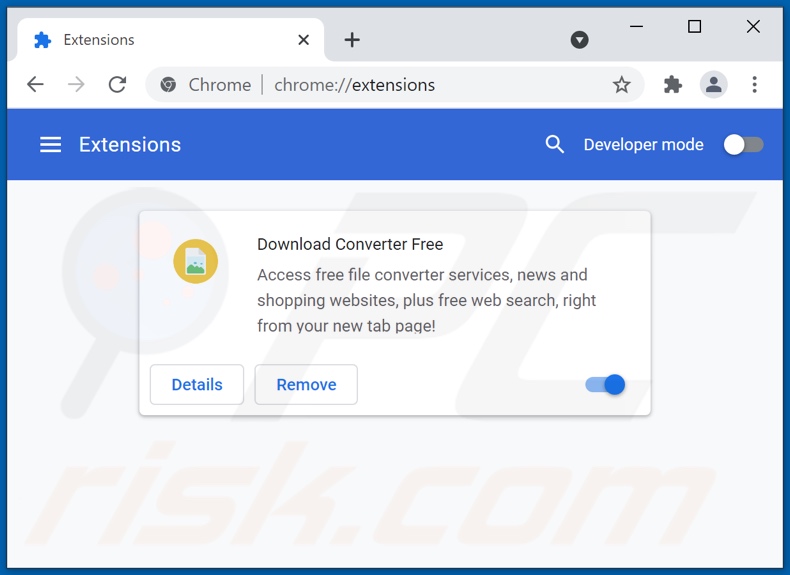This screenshot has height=575, width=790.
Task: Click the Download Converter Free extension icon
Action: (195, 262)
